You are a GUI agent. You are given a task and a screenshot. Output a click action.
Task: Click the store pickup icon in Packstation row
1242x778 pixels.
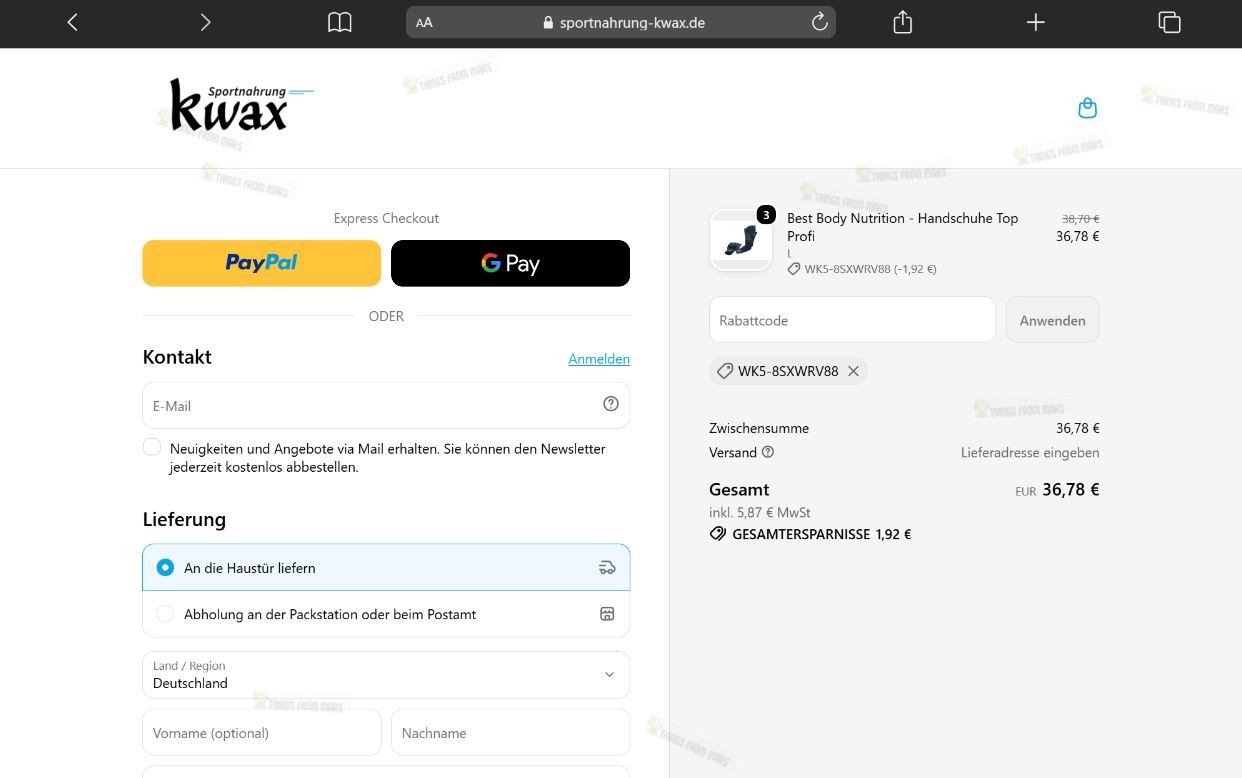click(x=607, y=614)
